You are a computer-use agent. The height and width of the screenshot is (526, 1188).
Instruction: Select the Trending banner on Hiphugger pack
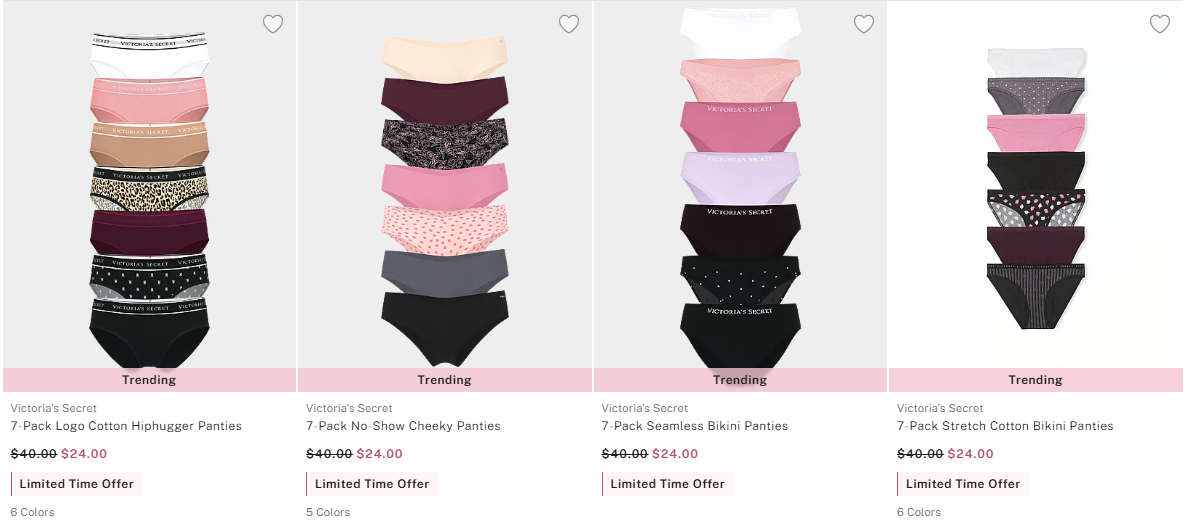point(149,380)
